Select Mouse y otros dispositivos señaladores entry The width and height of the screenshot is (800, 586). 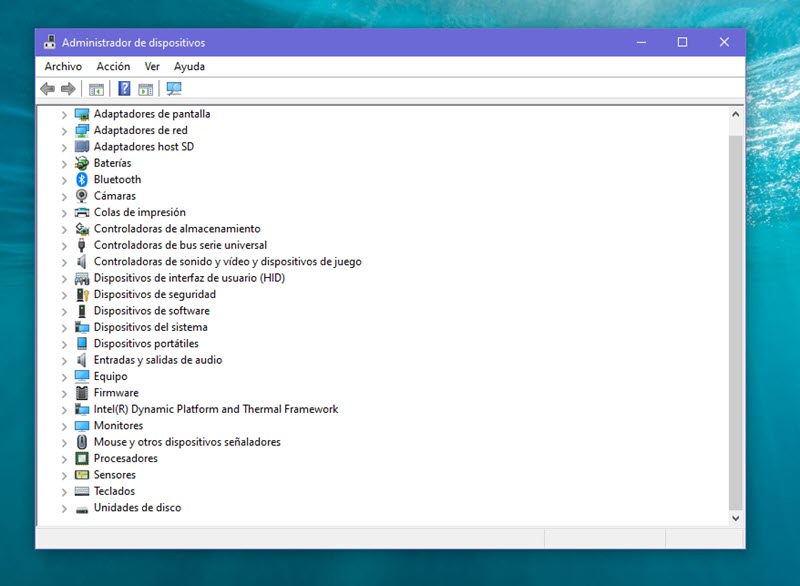click(187, 442)
